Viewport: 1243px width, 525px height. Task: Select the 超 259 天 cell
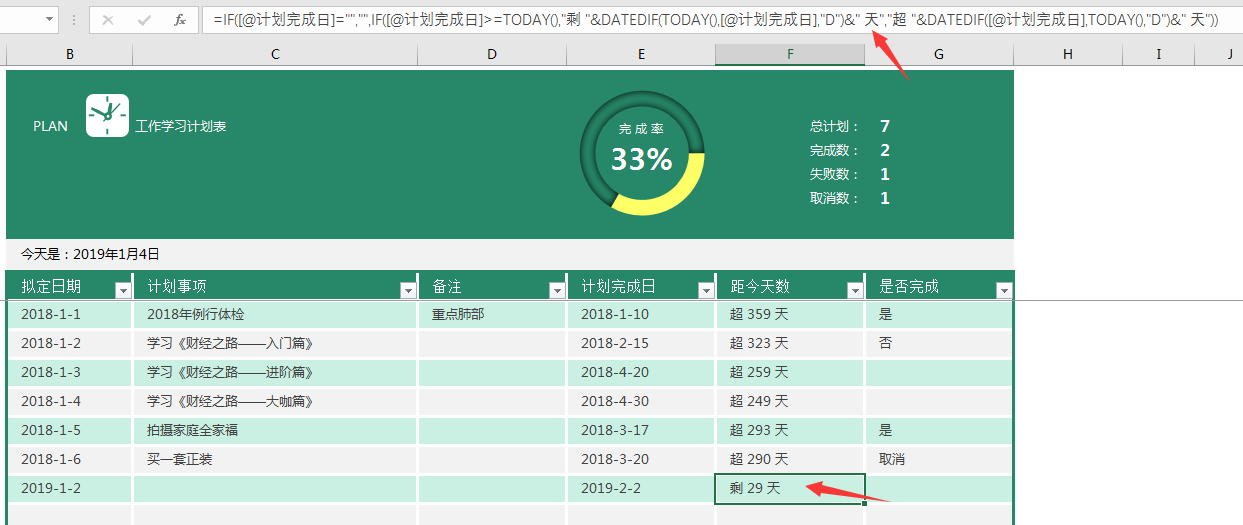click(790, 372)
